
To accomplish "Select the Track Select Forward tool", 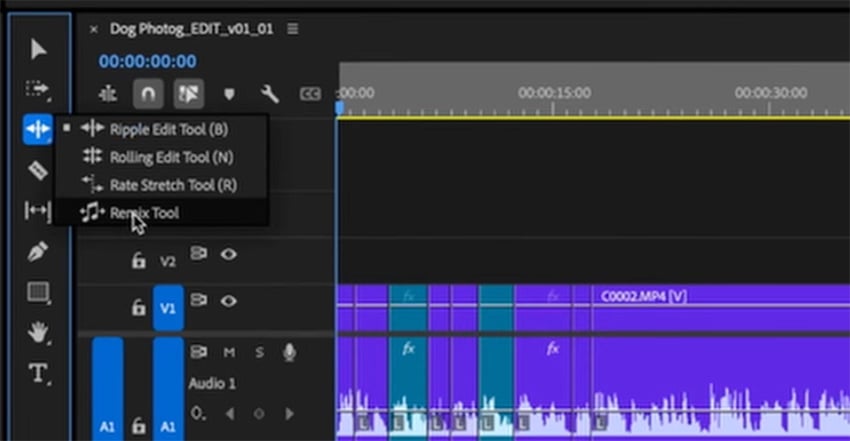I will click(x=37, y=89).
